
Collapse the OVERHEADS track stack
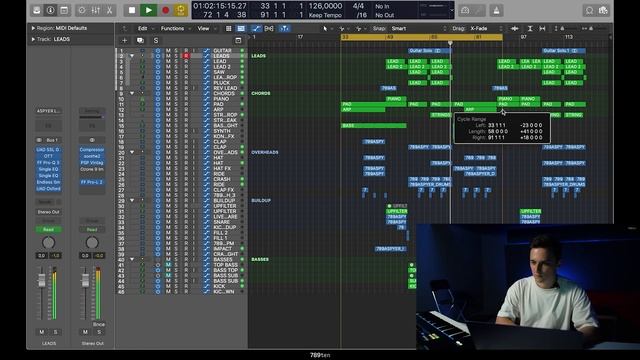[x=132, y=152]
